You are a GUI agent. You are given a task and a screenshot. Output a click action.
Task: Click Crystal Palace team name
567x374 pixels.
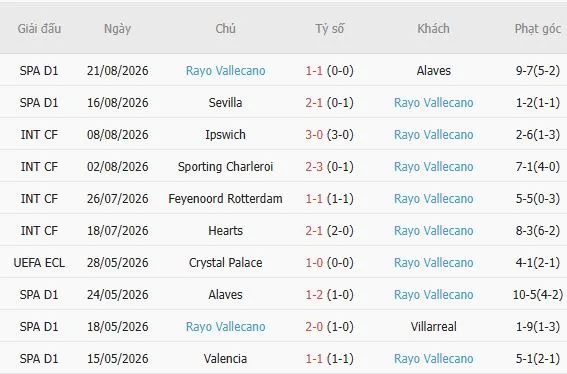[x=225, y=263]
